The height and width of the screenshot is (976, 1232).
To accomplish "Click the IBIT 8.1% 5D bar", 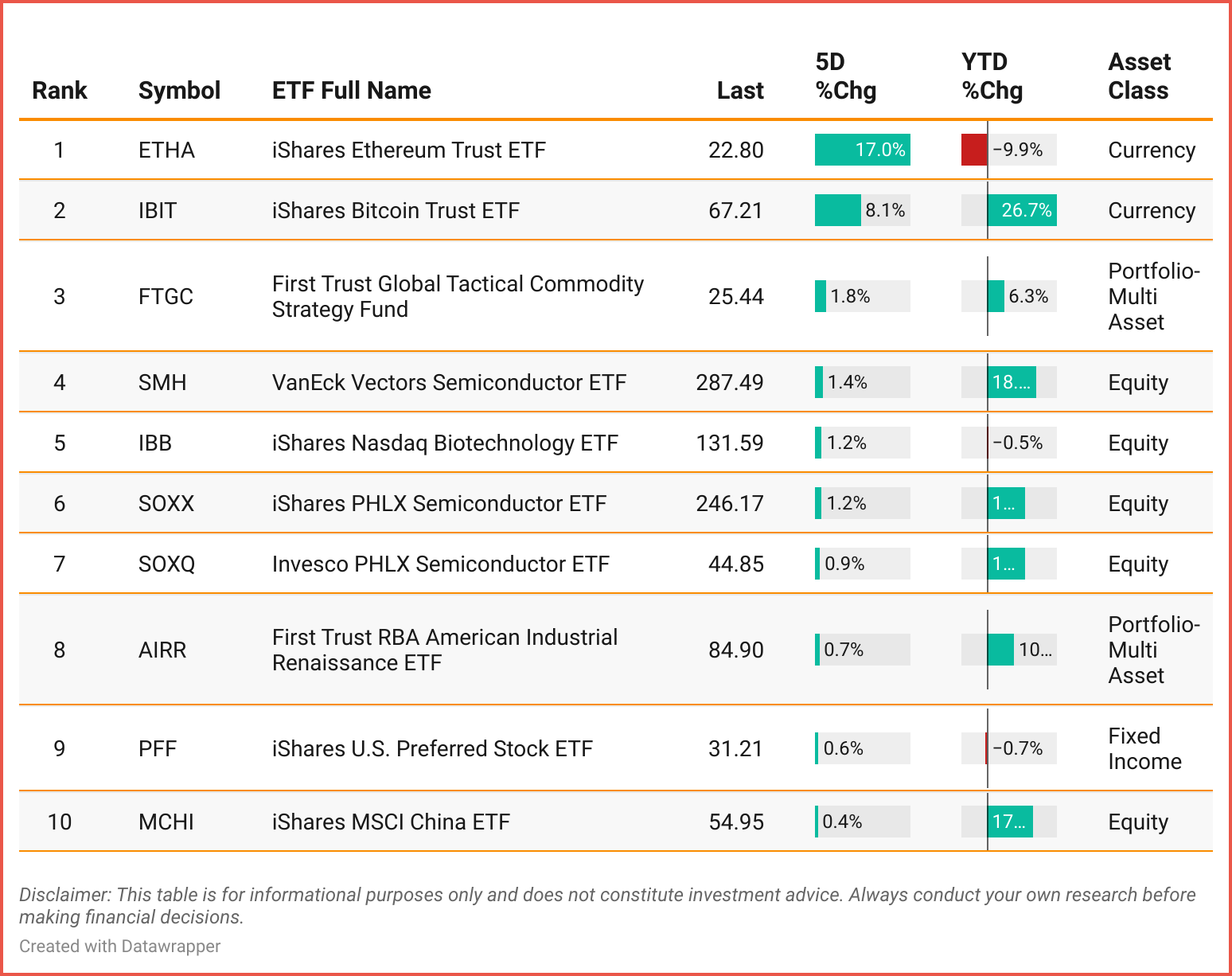I will coord(838,210).
